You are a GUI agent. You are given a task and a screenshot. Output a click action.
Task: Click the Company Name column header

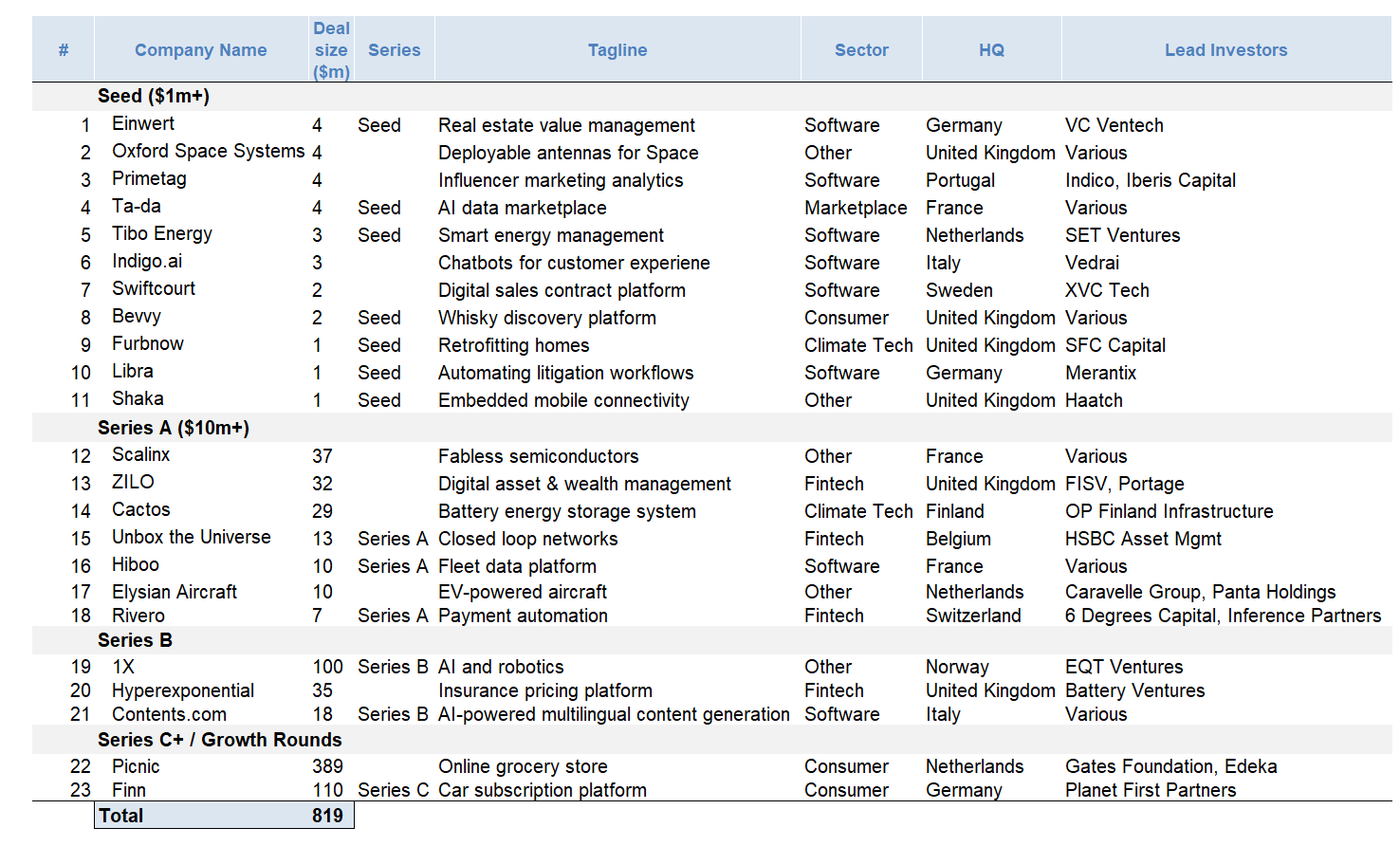[x=200, y=50]
